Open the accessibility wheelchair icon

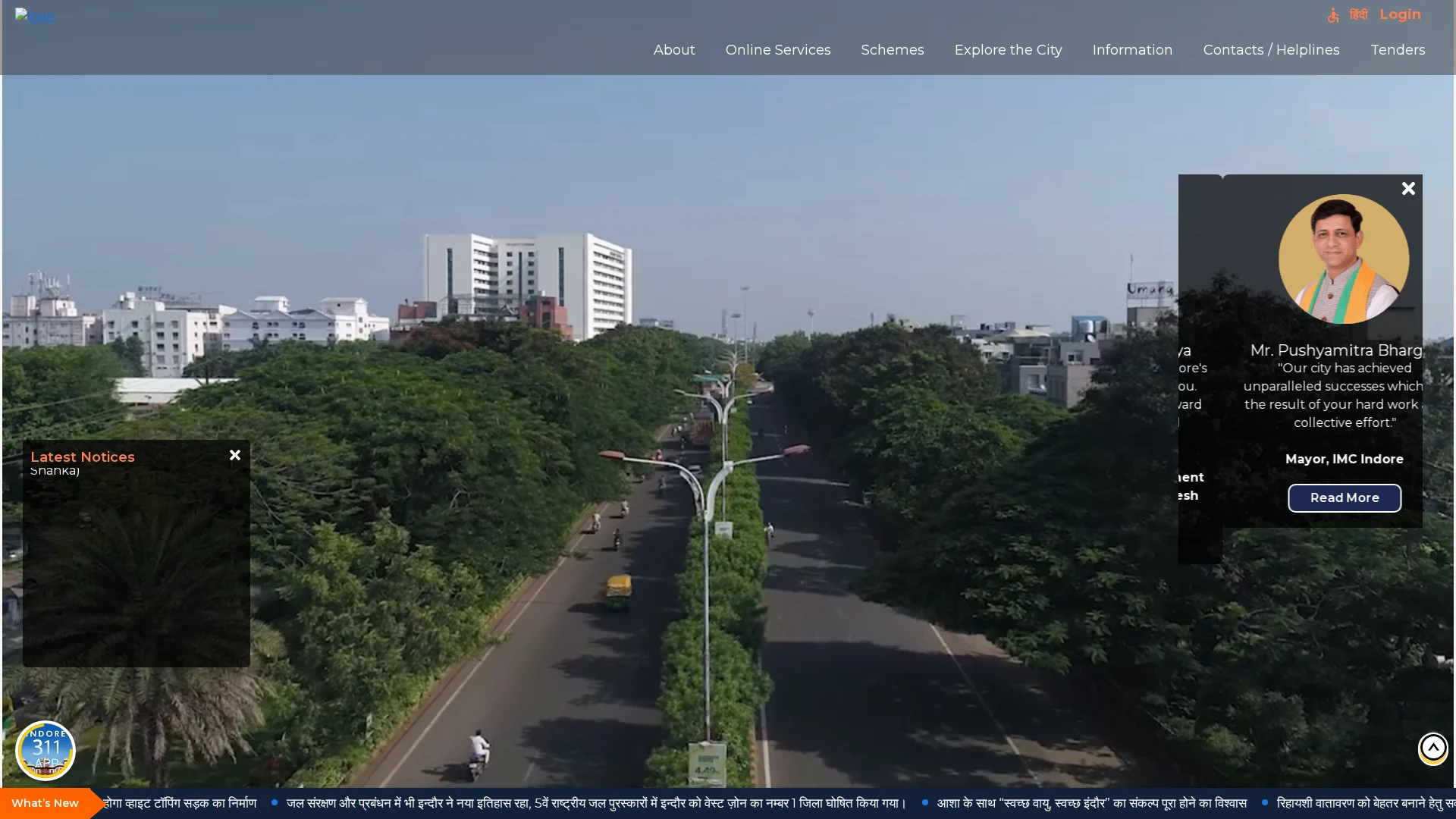[1333, 15]
